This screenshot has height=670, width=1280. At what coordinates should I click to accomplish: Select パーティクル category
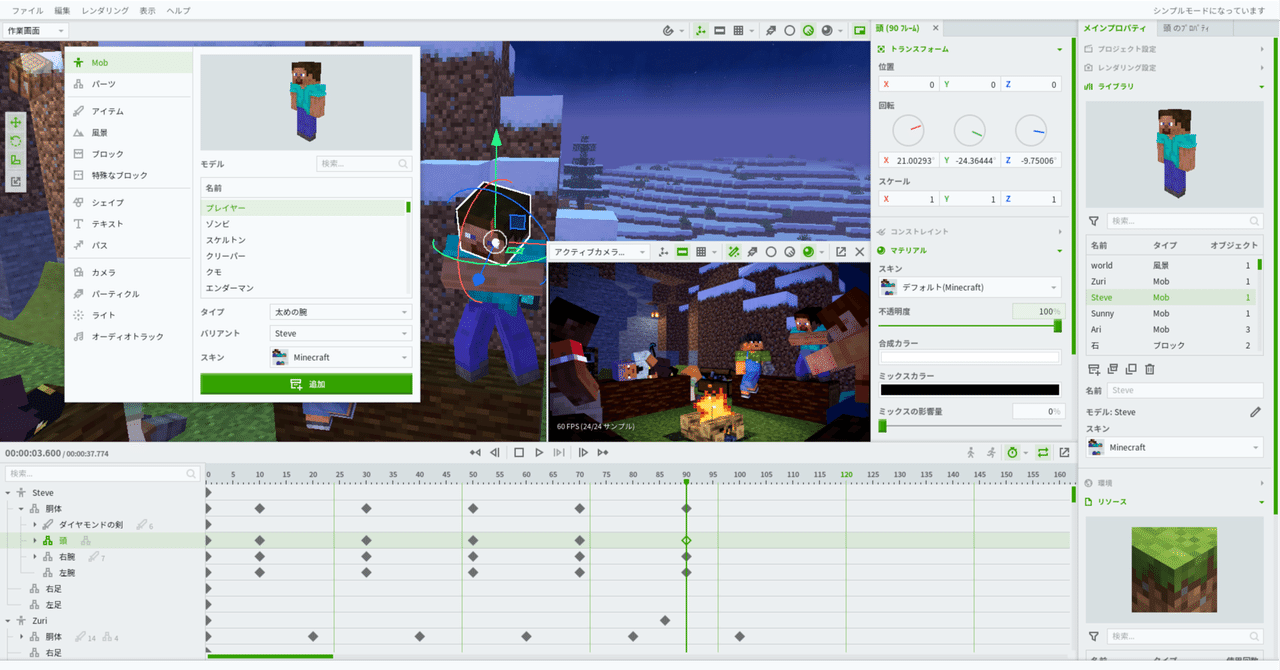coord(128,294)
